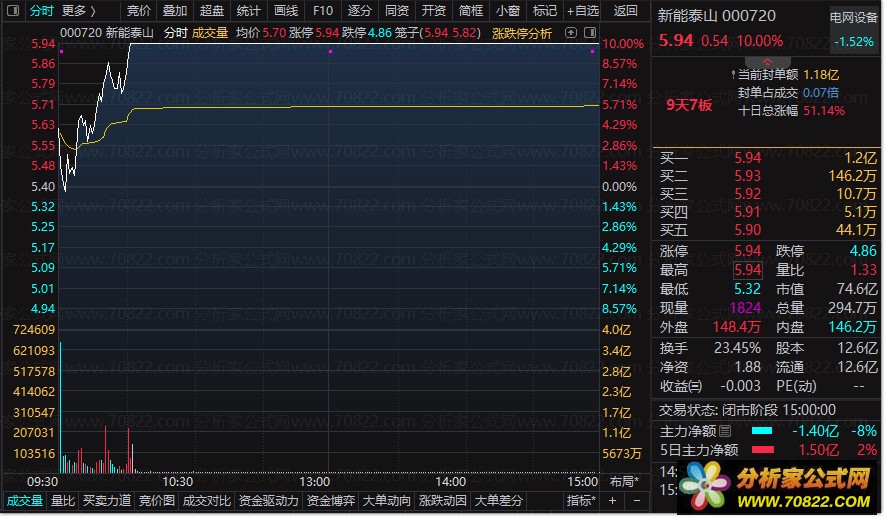The width and height of the screenshot is (887, 518).
Task: Collapse the limit-up info panel red chevron
Action: click(767, 62)
